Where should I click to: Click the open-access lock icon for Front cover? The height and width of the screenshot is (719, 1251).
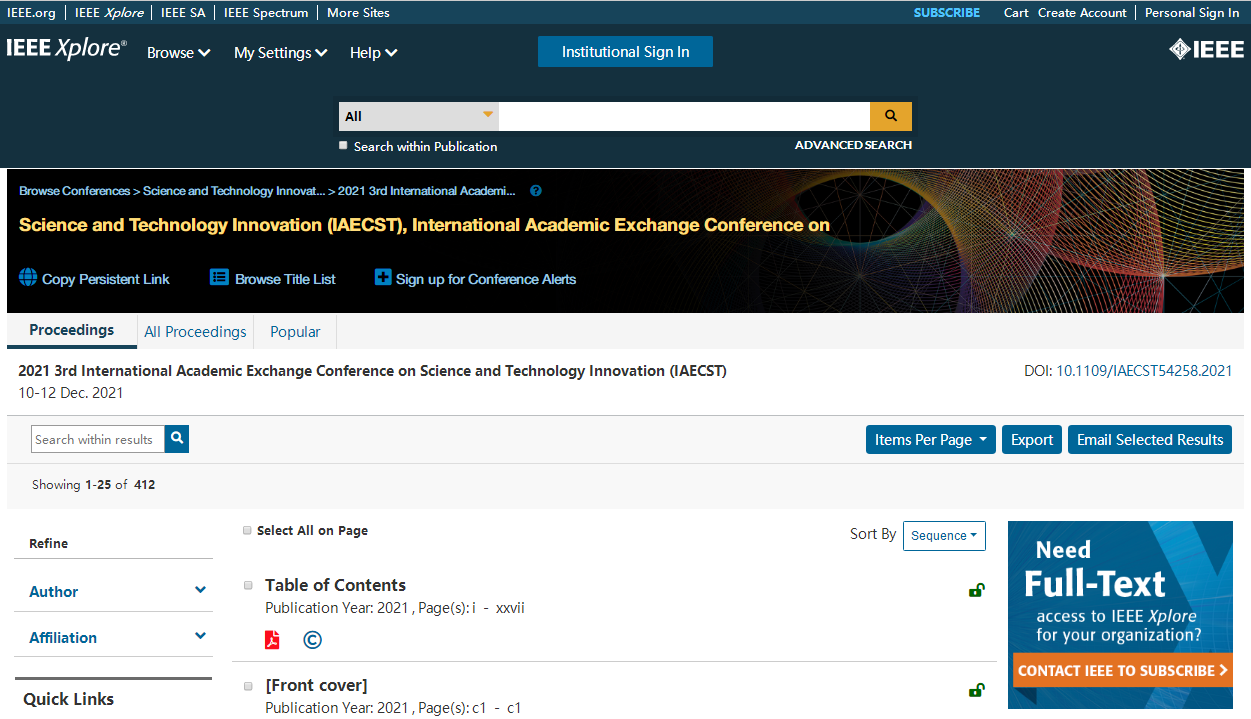(977, 690)
